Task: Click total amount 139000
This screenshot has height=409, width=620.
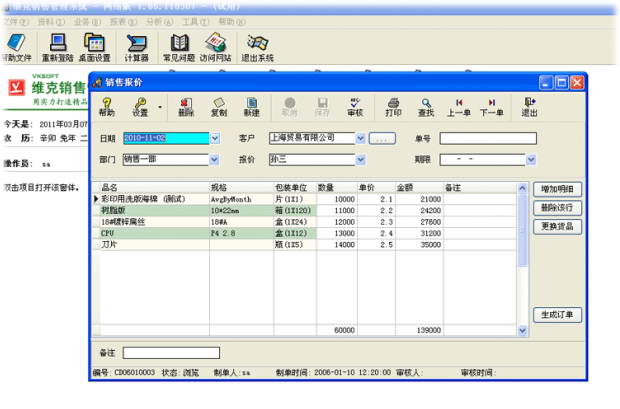Action: tap(419, 330)
